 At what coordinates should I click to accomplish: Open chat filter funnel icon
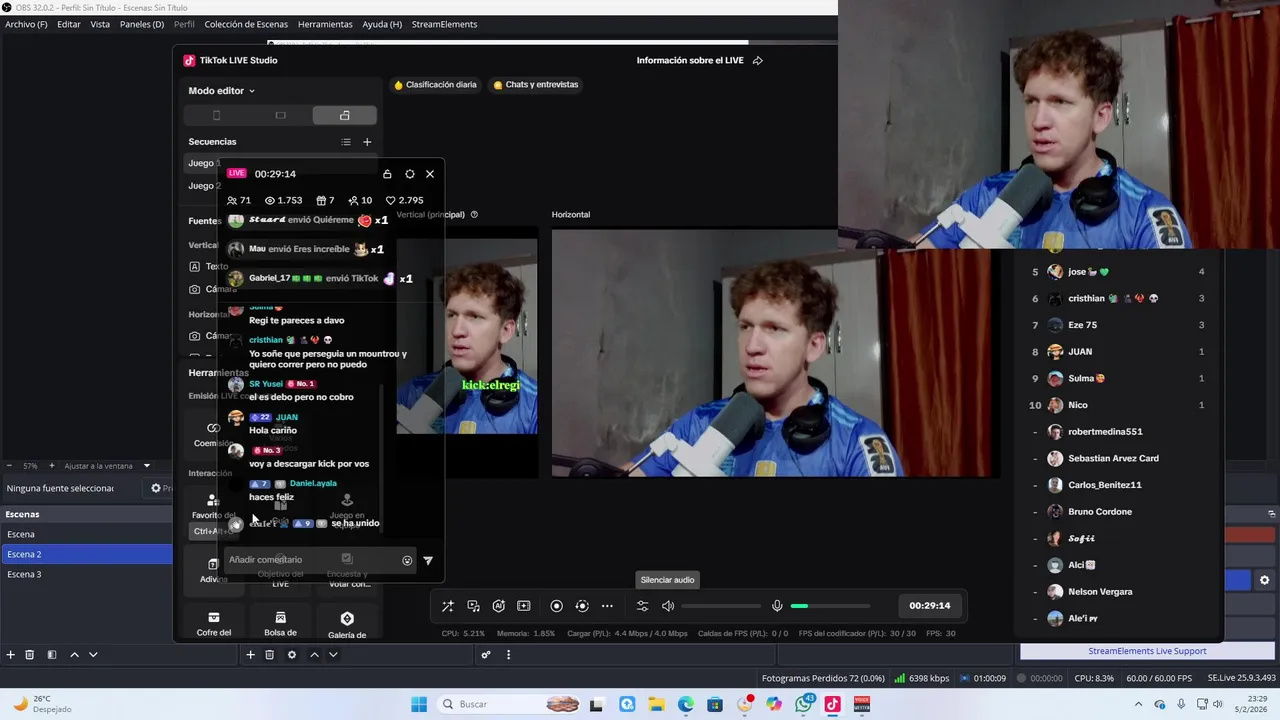coord(428,561)
